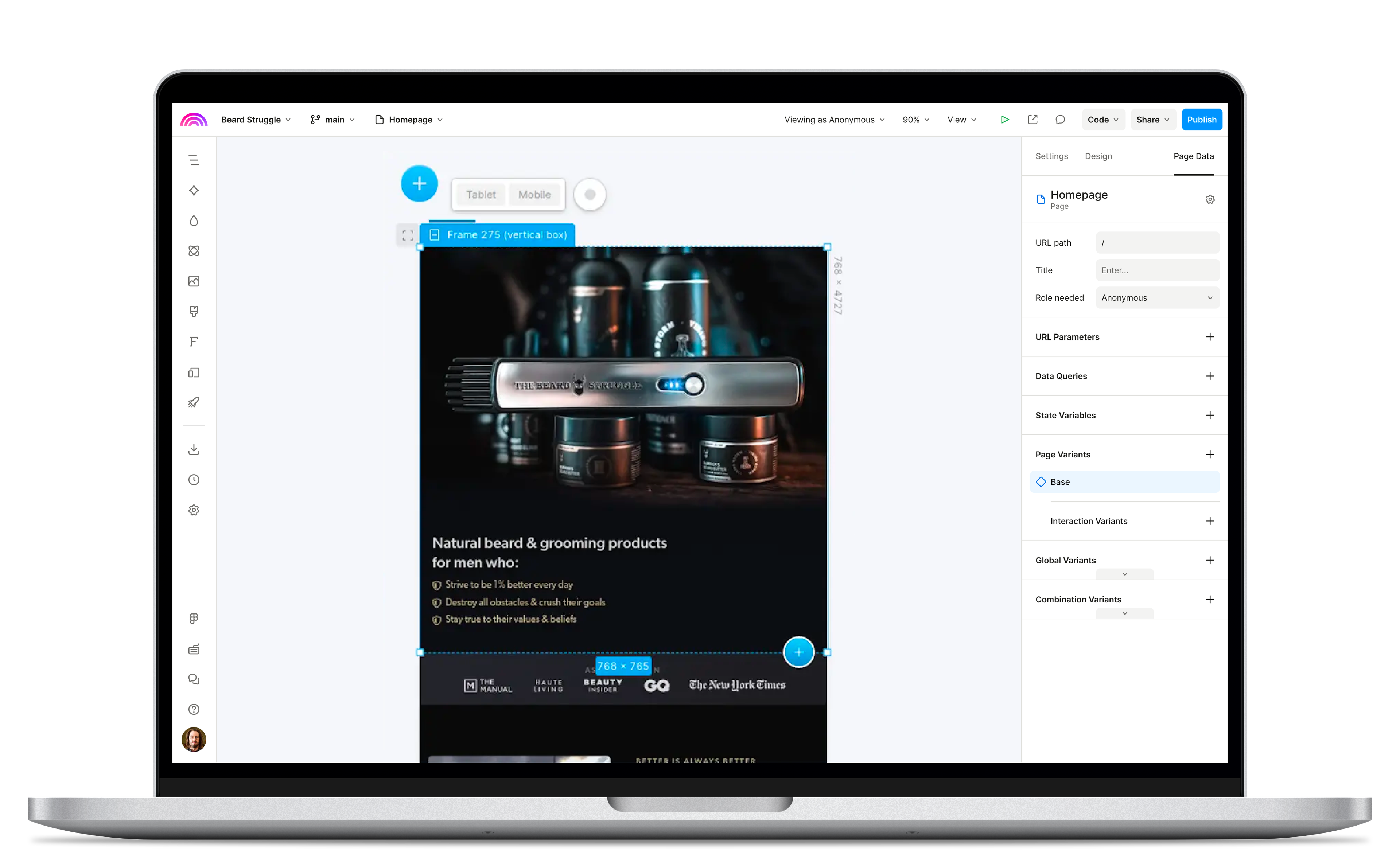
Task: Select the Base page variant
Action: 1124,482
